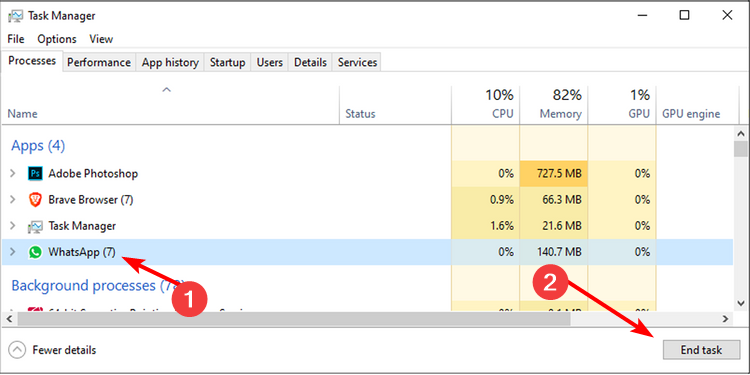Sort processes by Memory column header
The height and width of the screenshot is (375, 750).
pos(553,103)
